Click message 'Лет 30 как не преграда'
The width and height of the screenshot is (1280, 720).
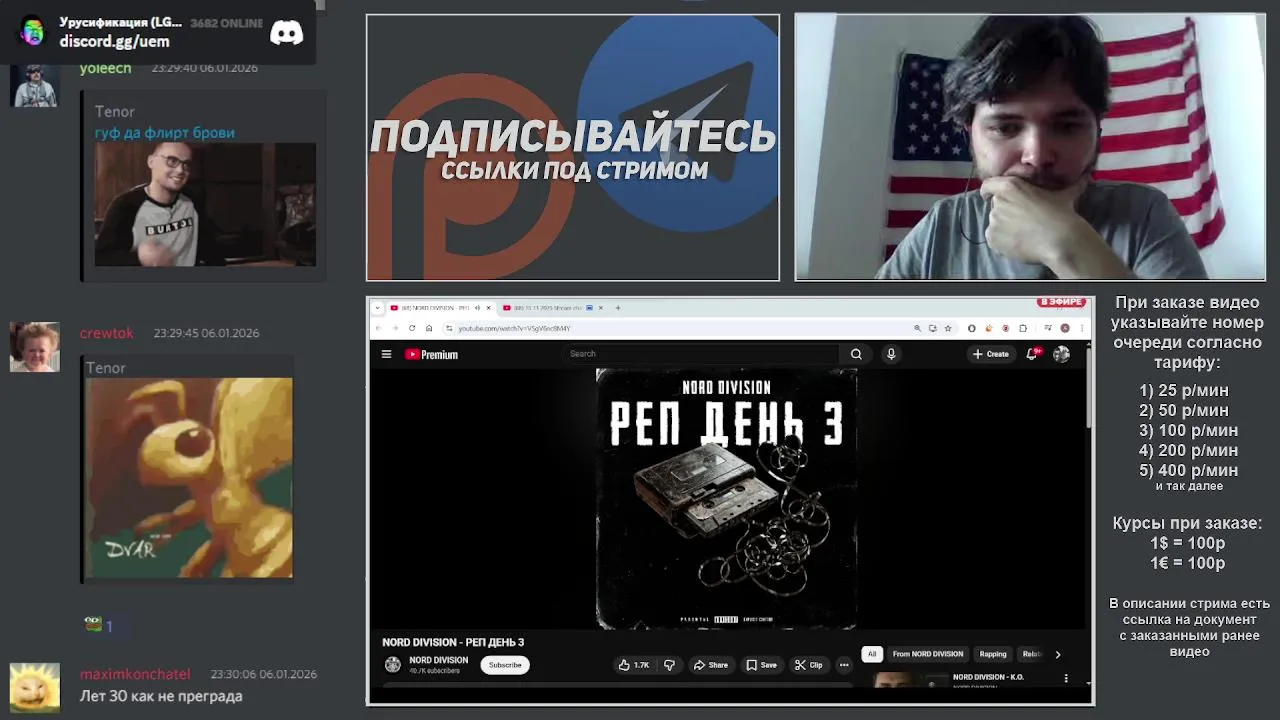tap(161, 696)
